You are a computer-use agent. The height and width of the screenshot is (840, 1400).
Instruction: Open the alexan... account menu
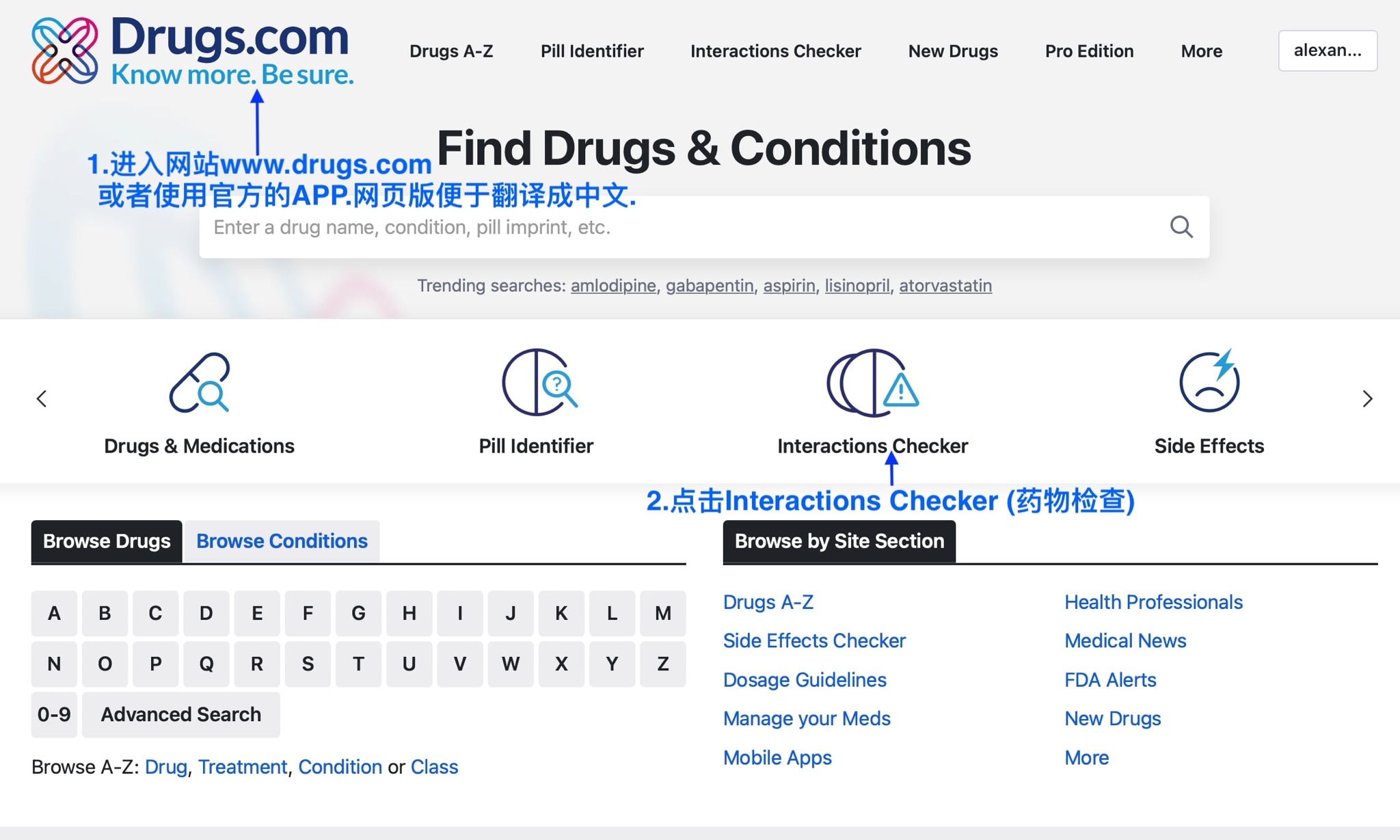[1327, 51]
